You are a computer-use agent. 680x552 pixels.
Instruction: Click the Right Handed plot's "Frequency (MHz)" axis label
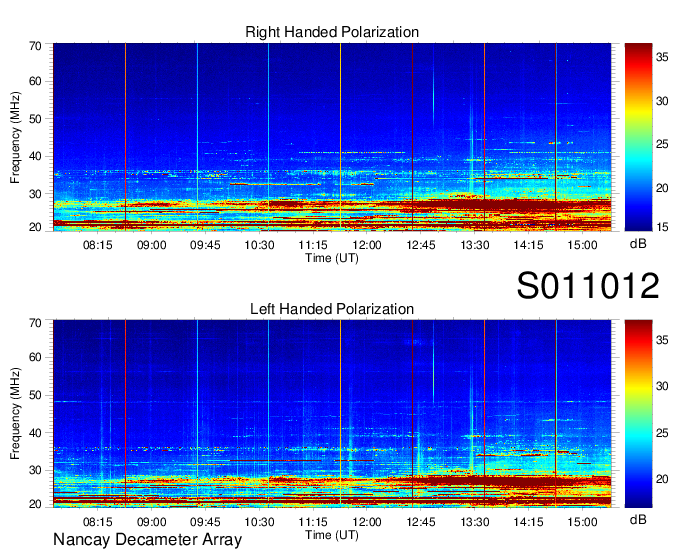point(15,137)
